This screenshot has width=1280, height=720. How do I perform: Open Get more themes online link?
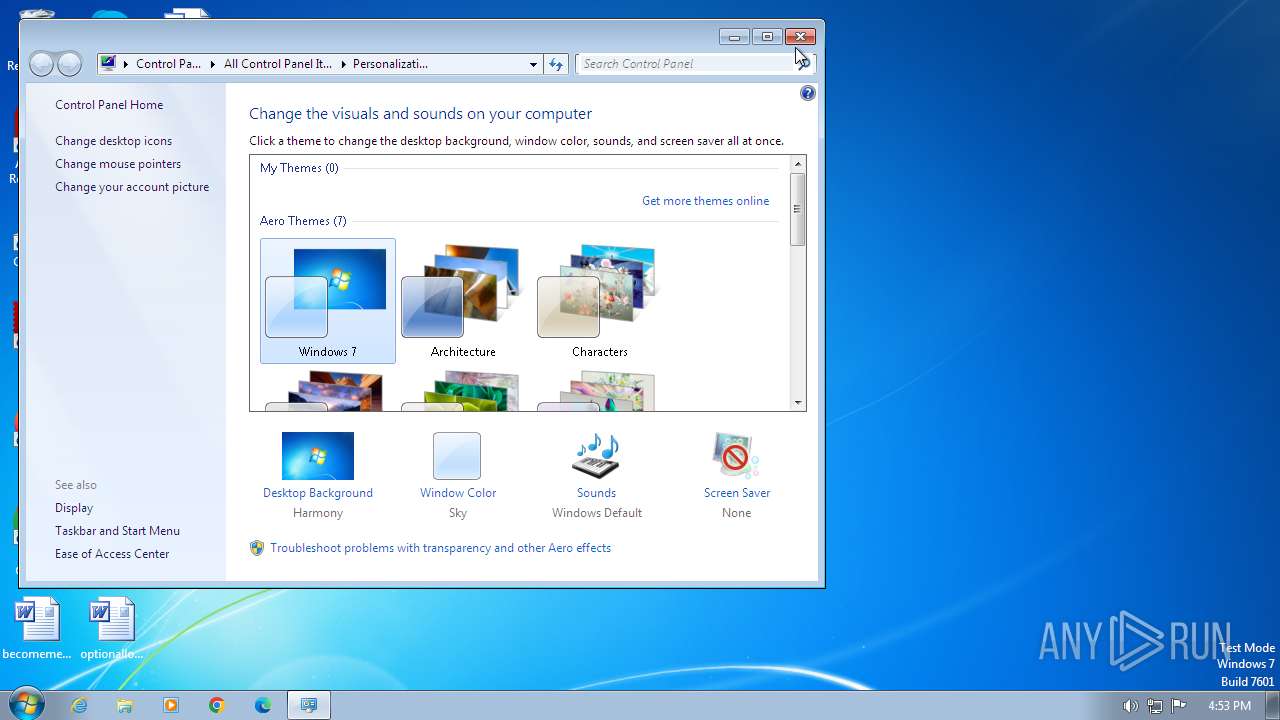click(706, 201)
